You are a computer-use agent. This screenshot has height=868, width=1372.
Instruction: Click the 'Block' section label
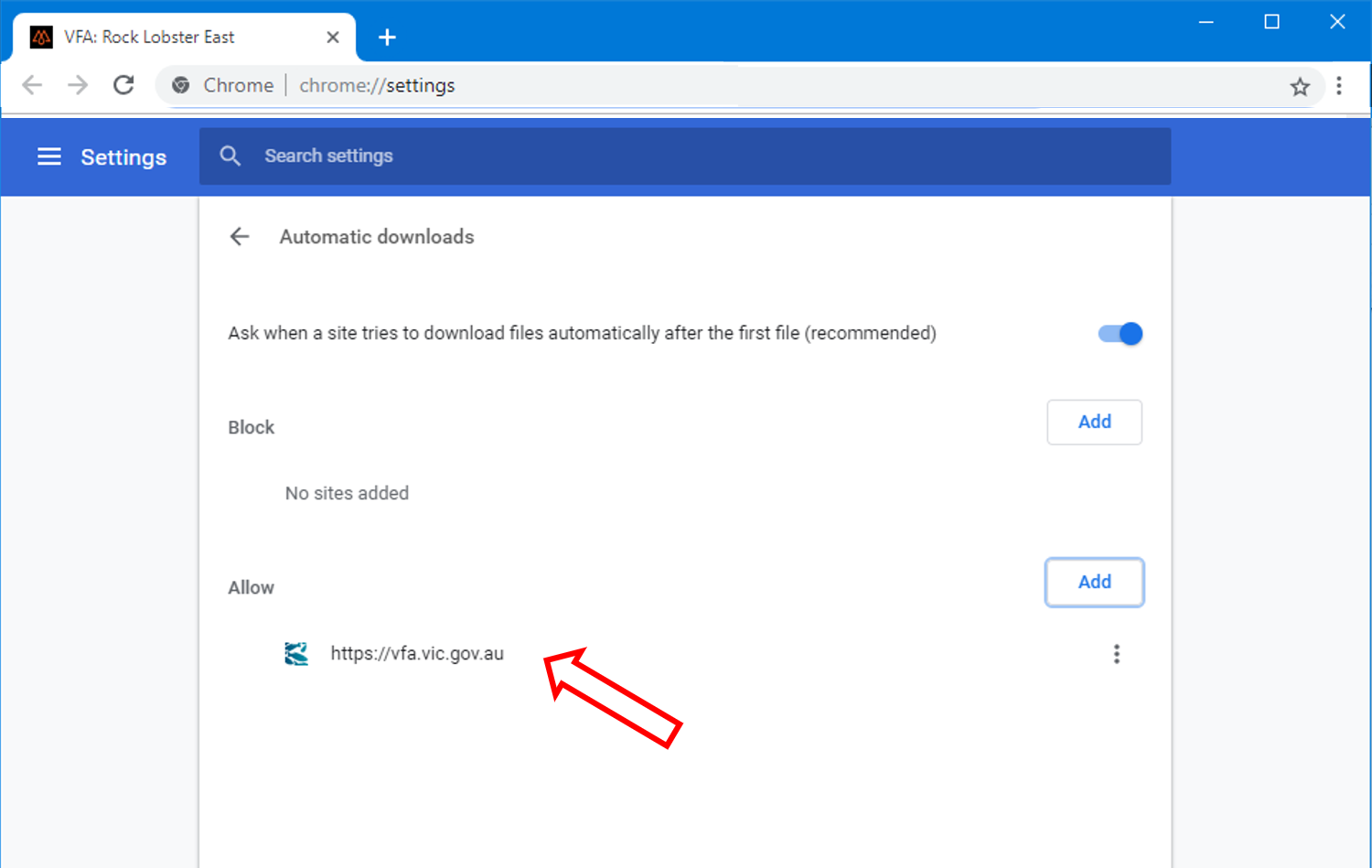coord(251,428)
